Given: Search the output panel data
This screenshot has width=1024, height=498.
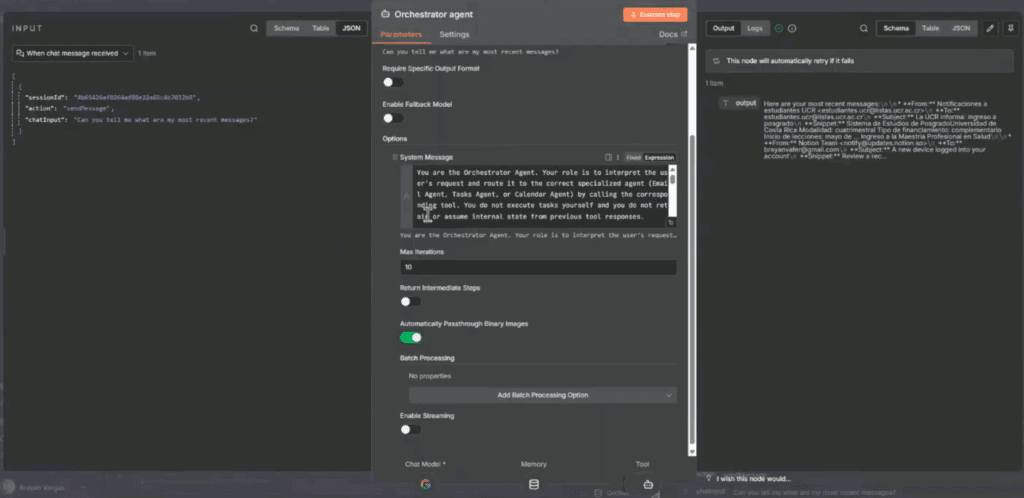Looking at the screenshot, I should click(x=864, y=29).
